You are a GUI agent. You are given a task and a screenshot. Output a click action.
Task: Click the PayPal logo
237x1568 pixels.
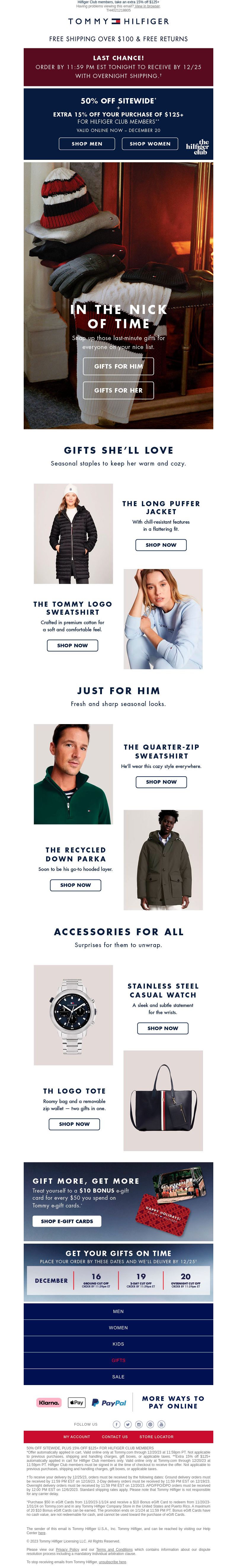(x=109, y=1403)
